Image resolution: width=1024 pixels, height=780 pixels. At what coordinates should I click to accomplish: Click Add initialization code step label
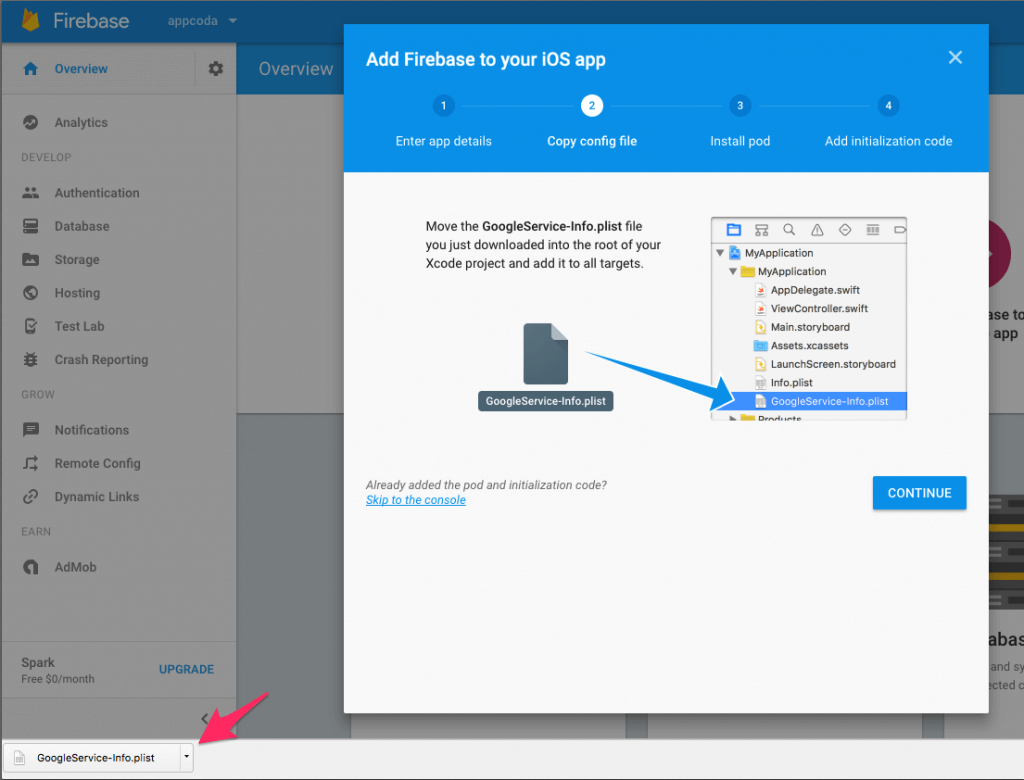tap(888, 141)
